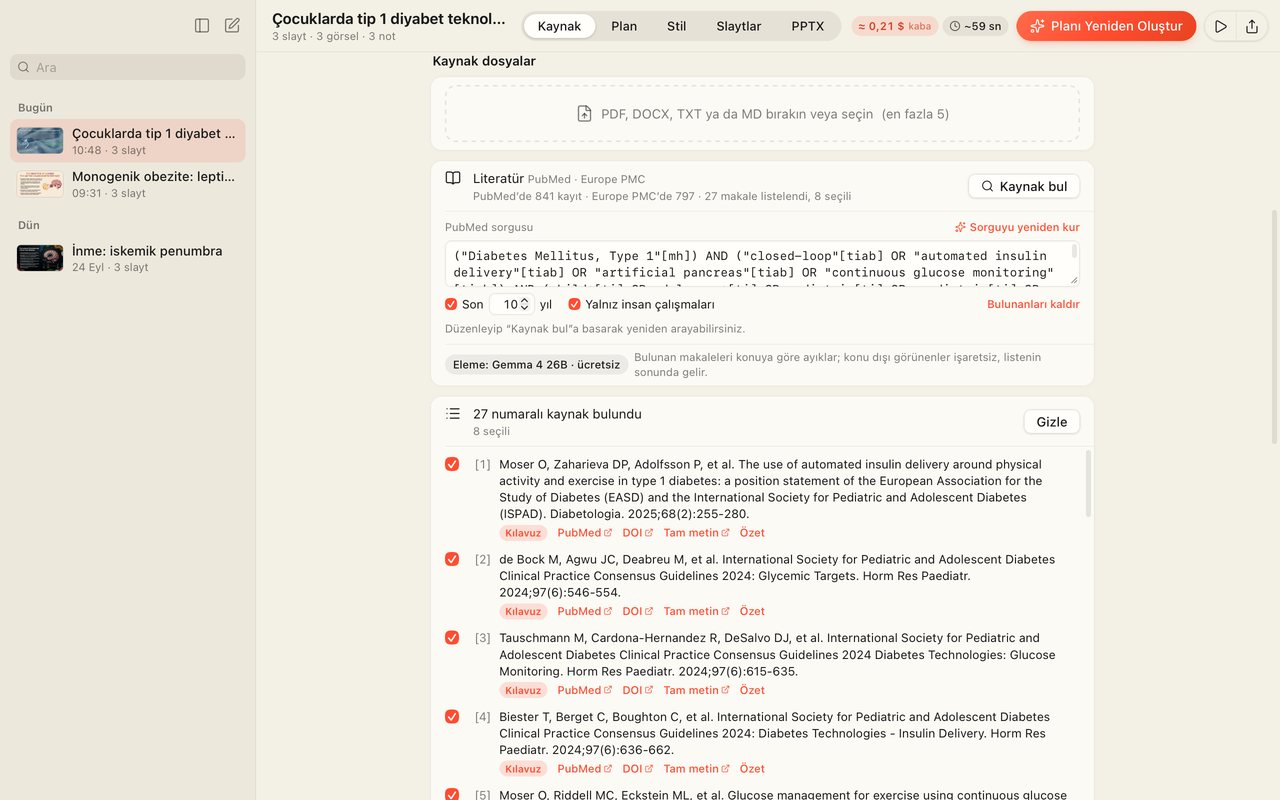Open Tam metin link for reference [4]
1280x800 pixels.
[x=696, y=769]
